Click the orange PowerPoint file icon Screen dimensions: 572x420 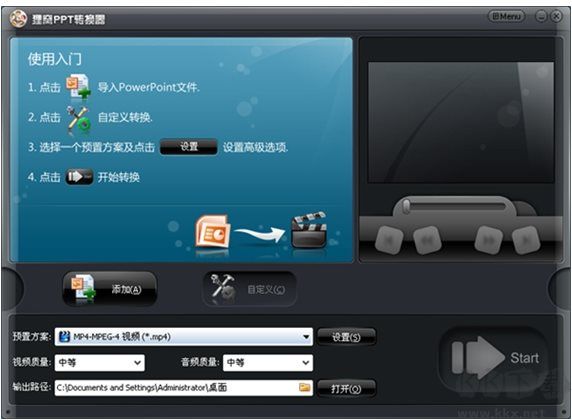213,231
